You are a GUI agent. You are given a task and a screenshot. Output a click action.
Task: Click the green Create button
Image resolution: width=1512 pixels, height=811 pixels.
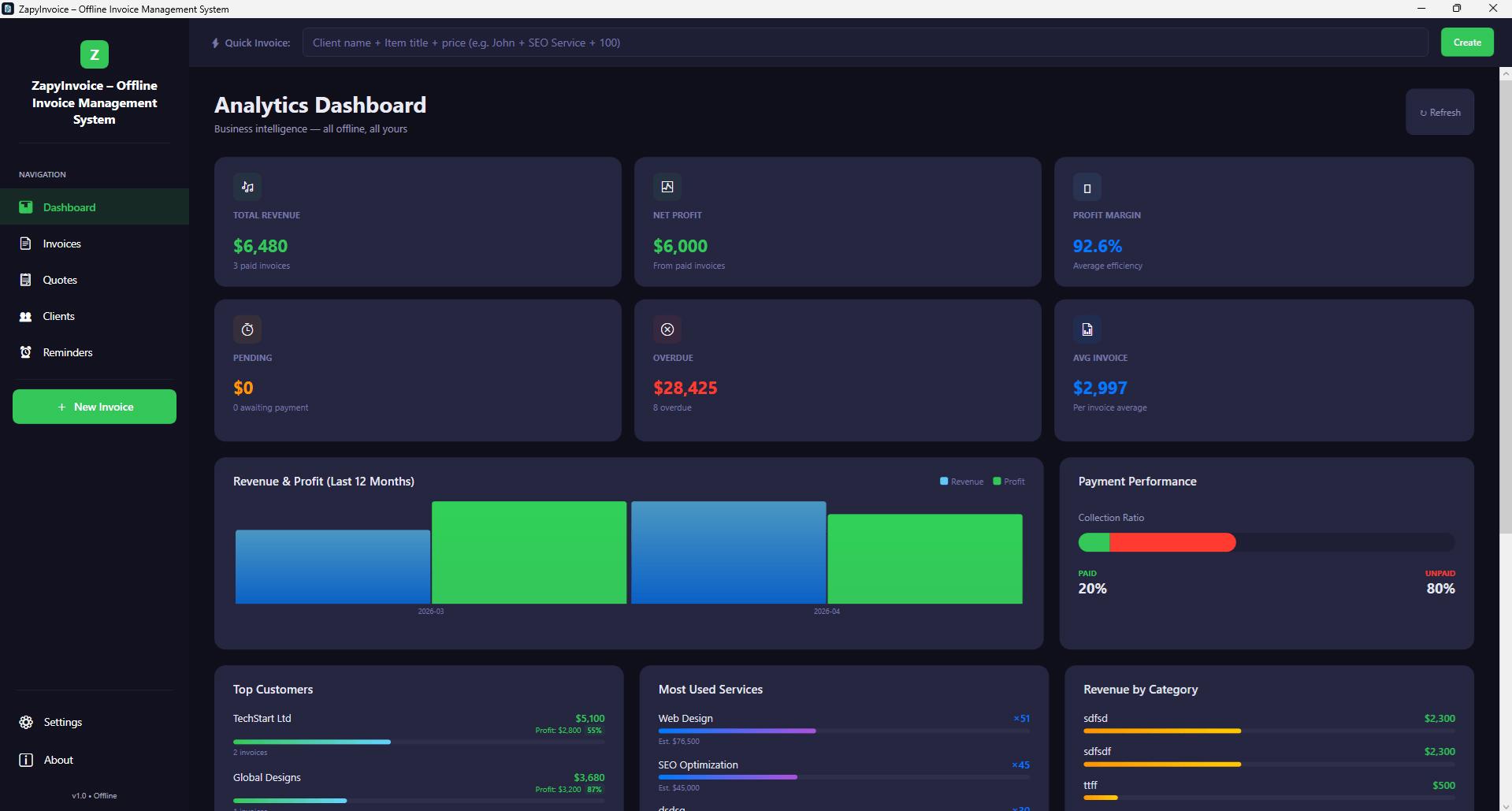[x=1467, y=43]
